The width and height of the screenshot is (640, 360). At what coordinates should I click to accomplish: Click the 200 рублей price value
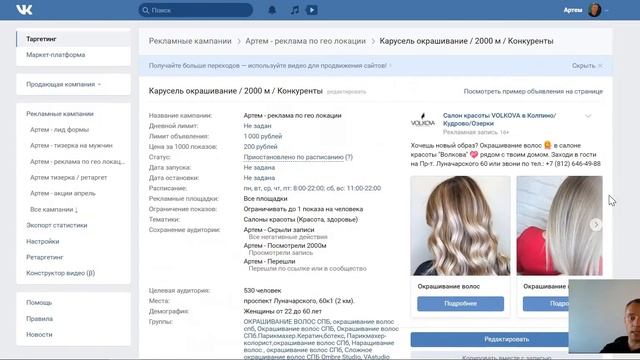coord(260,147)
